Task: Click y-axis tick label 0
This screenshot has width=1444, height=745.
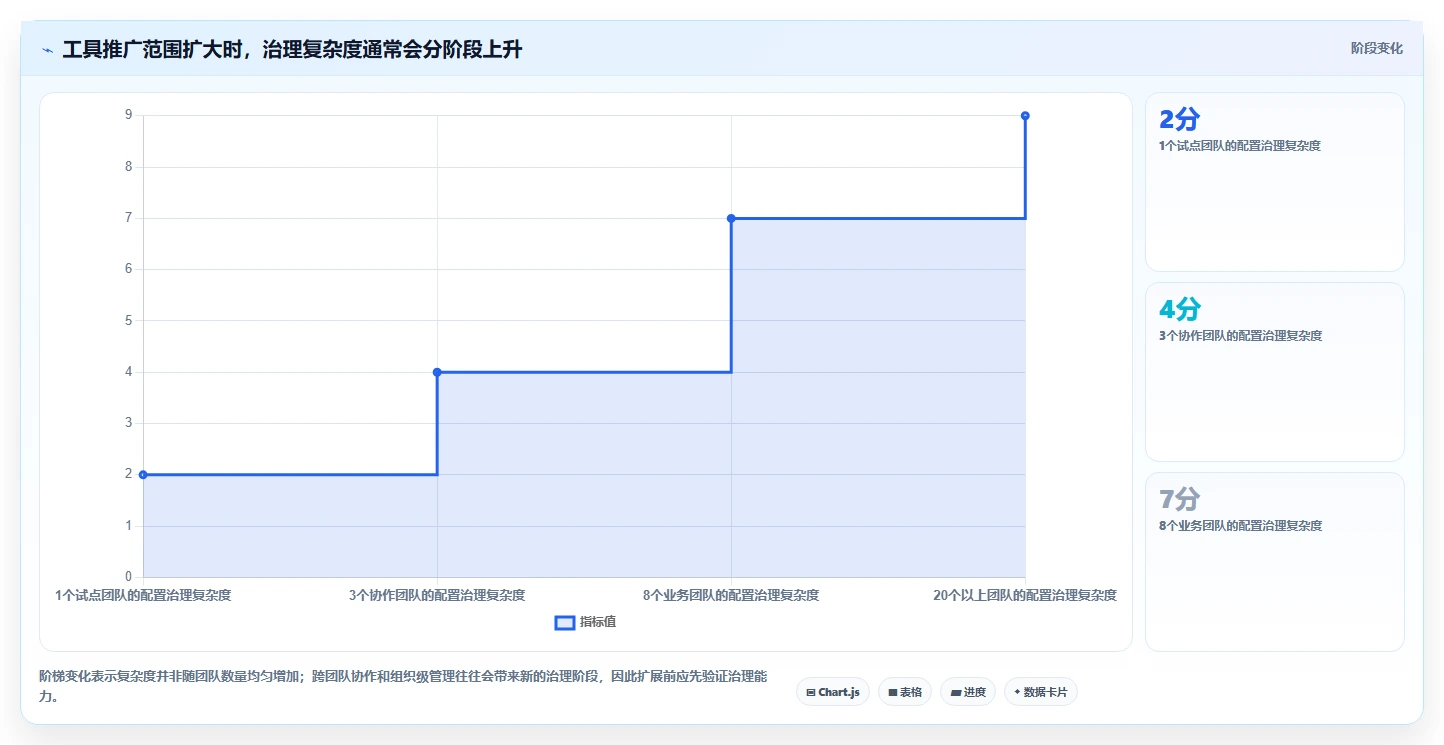Action: coord(128,577)
